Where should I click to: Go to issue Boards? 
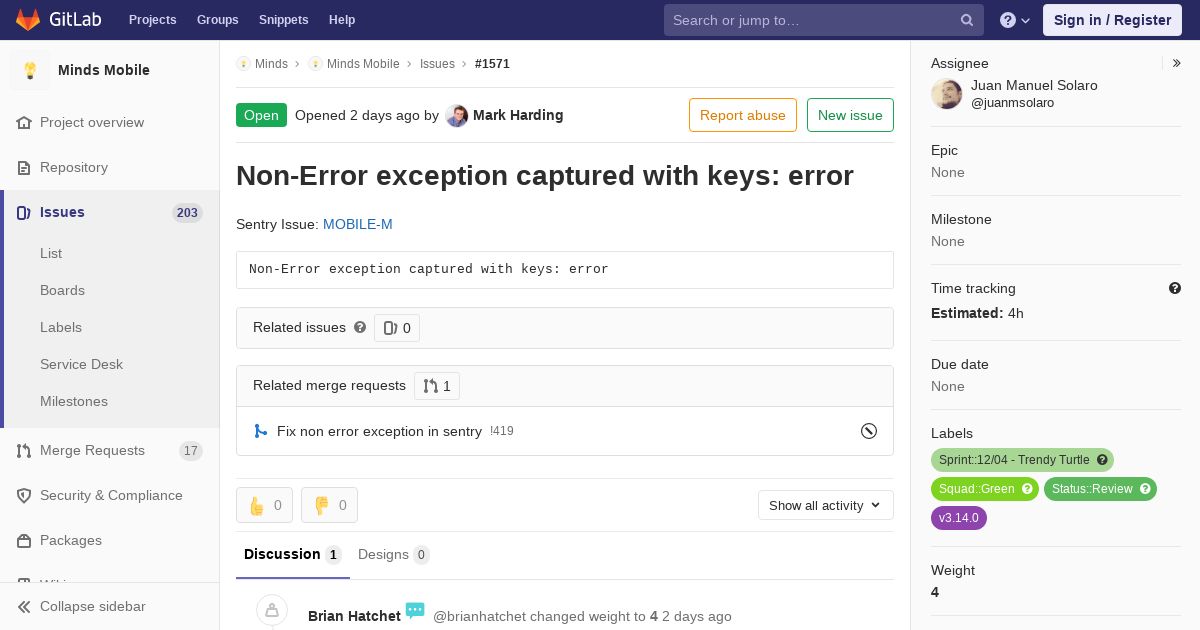click(x=62, y=290)
